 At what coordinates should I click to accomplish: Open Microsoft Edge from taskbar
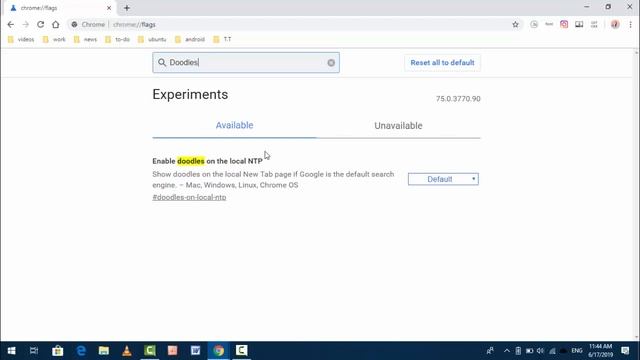[x=81, y=351]
